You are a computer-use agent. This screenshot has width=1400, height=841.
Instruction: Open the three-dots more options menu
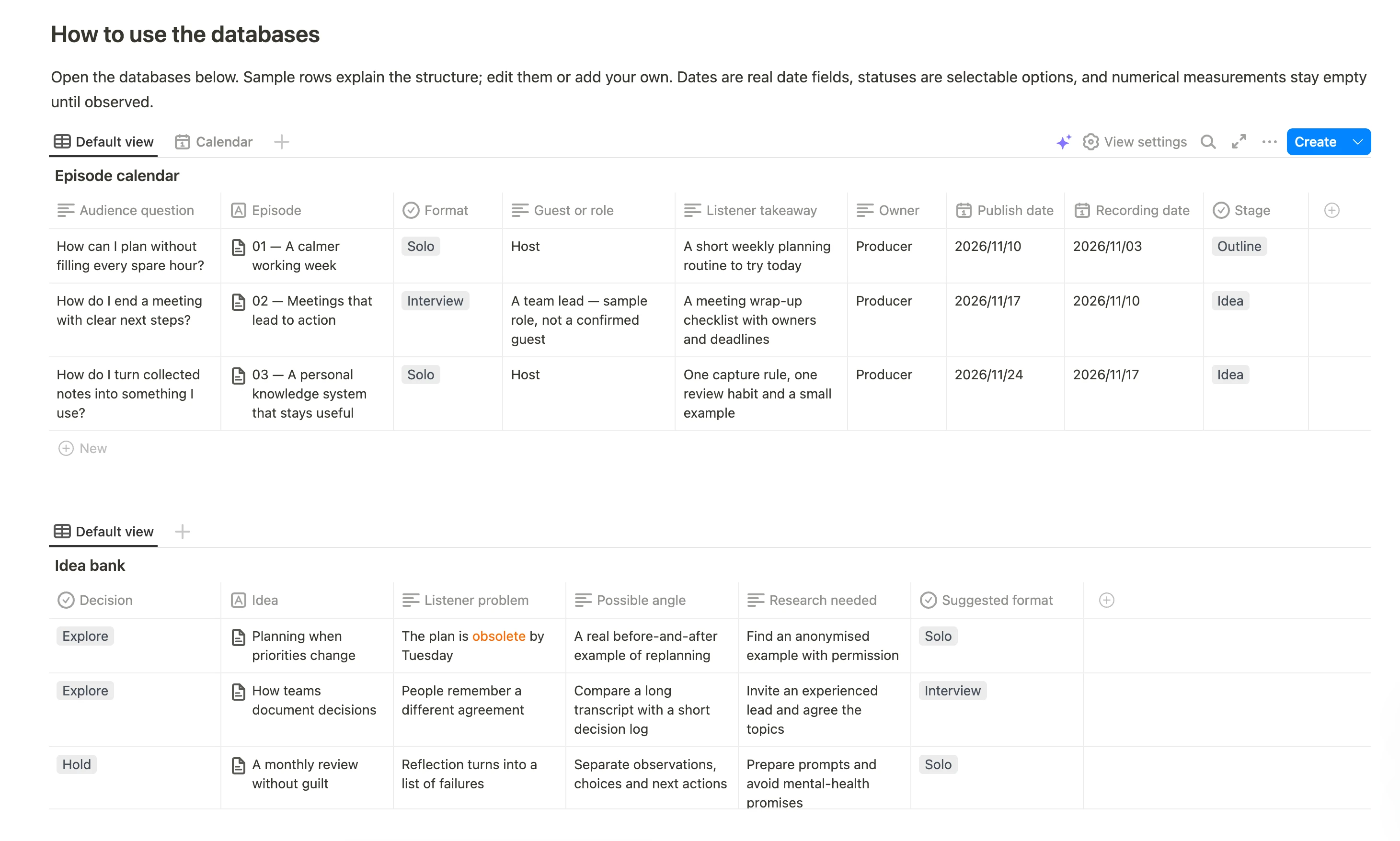[x=1270, y=142]
